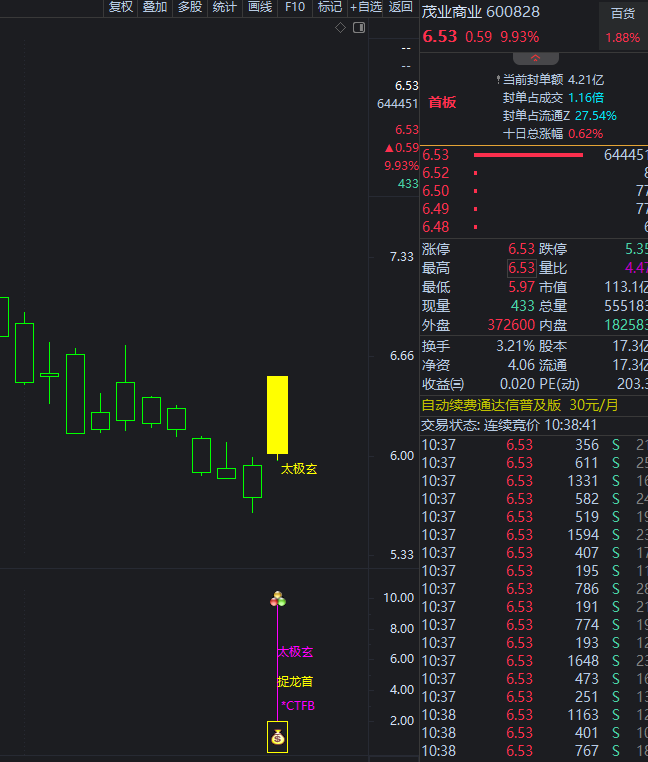648x762 pixels.
Task: Add stock to watchlist via +自选
Action: coord(366,7)
